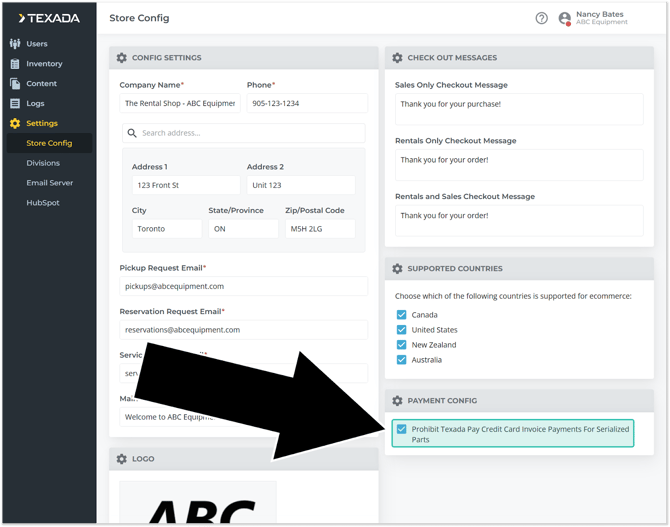This screenshot has width=670, height=527.
Task: Click the Sales Only Checkout Message box
Action: (518, 109)
